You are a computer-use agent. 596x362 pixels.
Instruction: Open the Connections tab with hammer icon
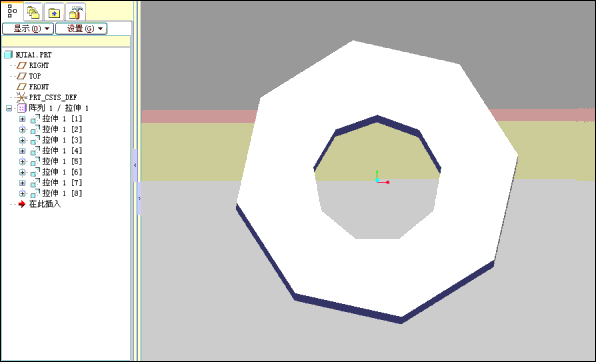75,12
